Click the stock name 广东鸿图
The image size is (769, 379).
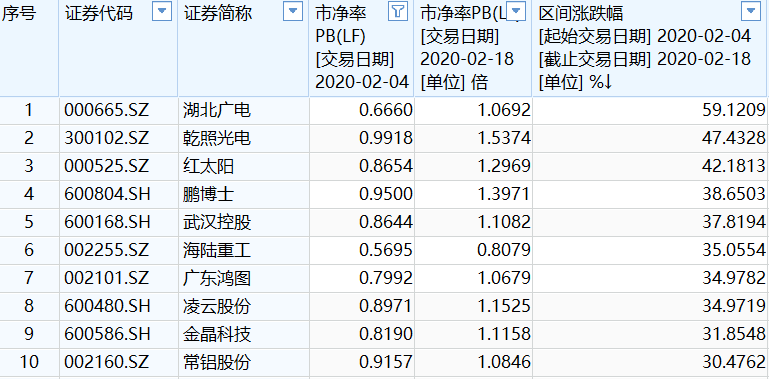click(x=217, y=278)
